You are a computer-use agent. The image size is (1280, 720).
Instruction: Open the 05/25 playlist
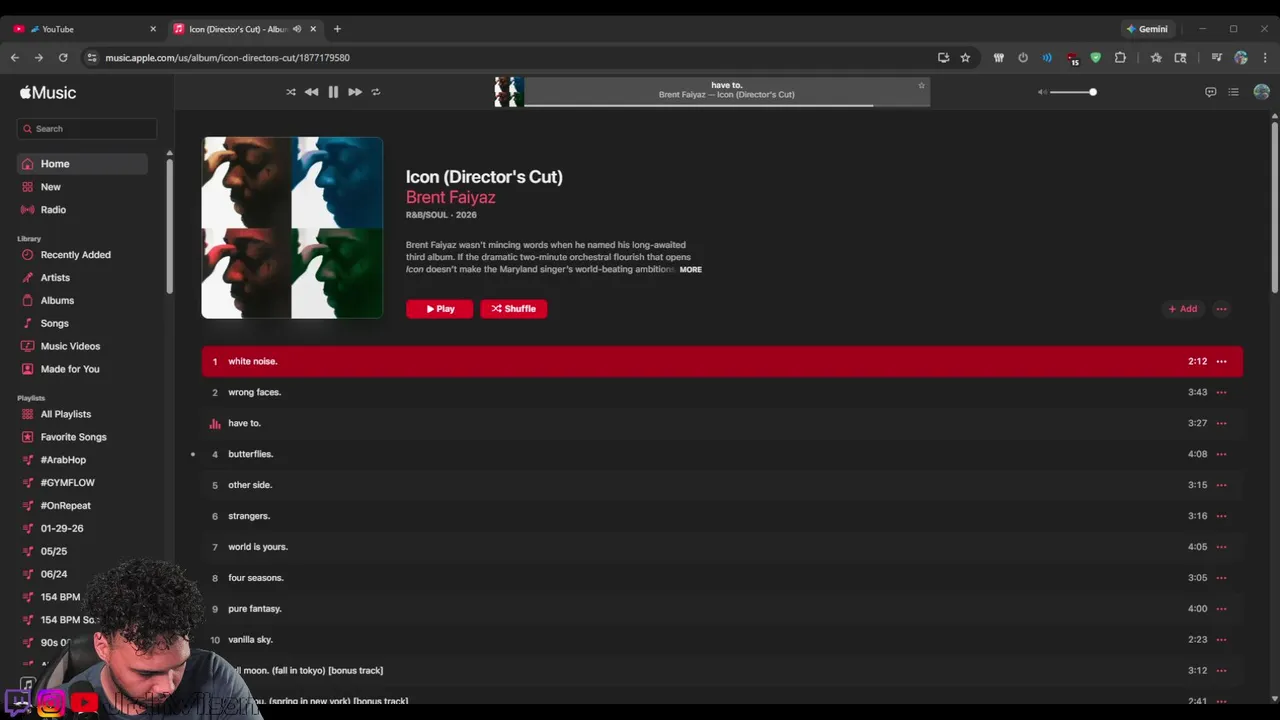[82, 552]
